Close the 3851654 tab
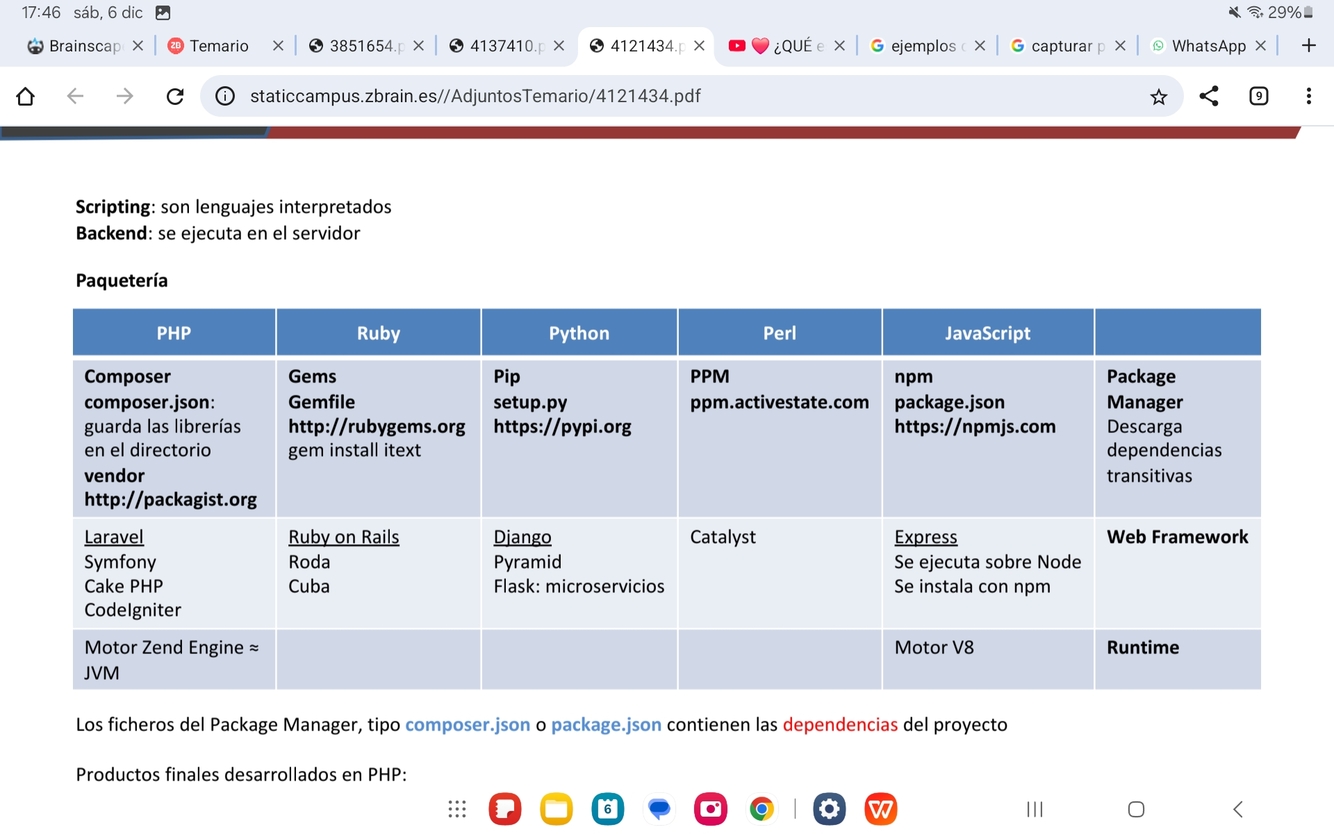 (418, 46)
